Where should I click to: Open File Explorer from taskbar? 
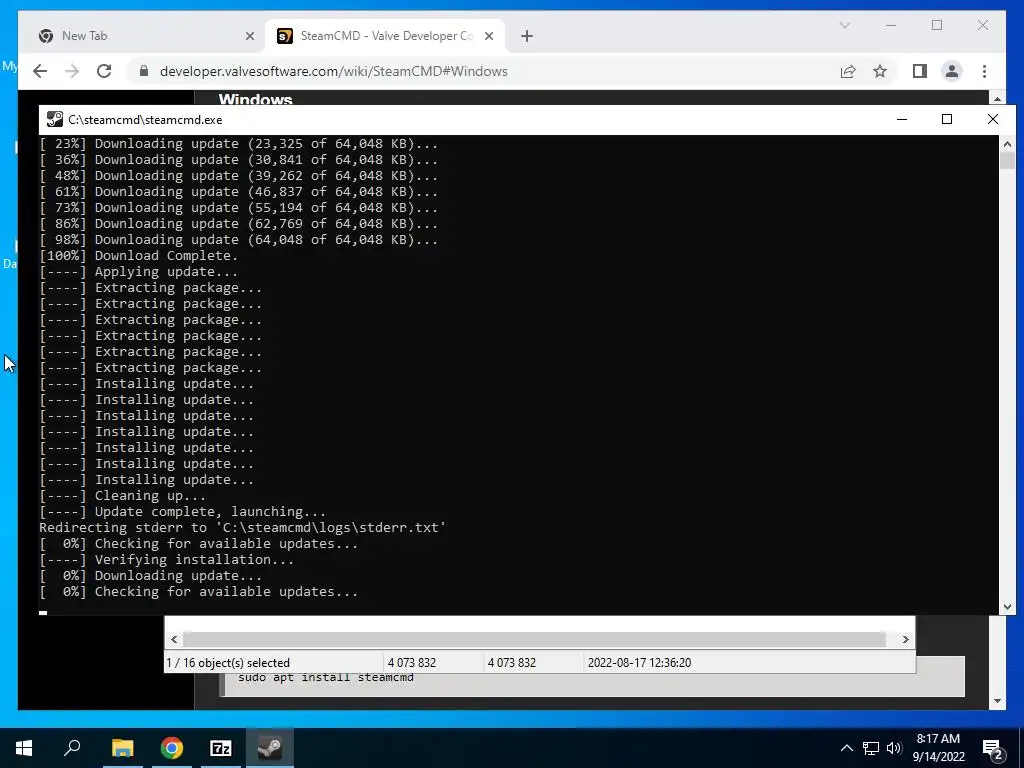pos(122,748)
